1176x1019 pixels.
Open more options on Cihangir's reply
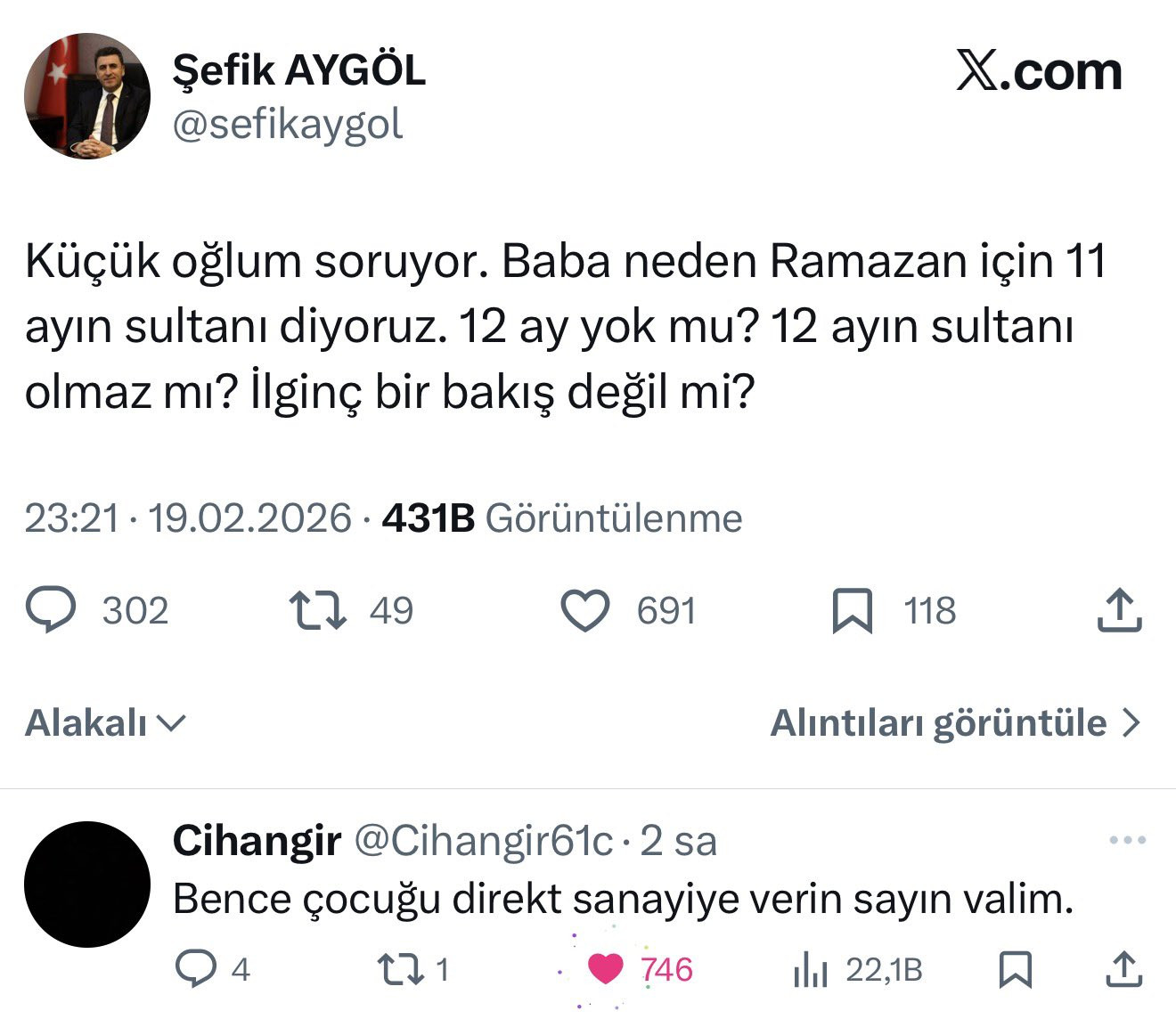click(1127, 840)
